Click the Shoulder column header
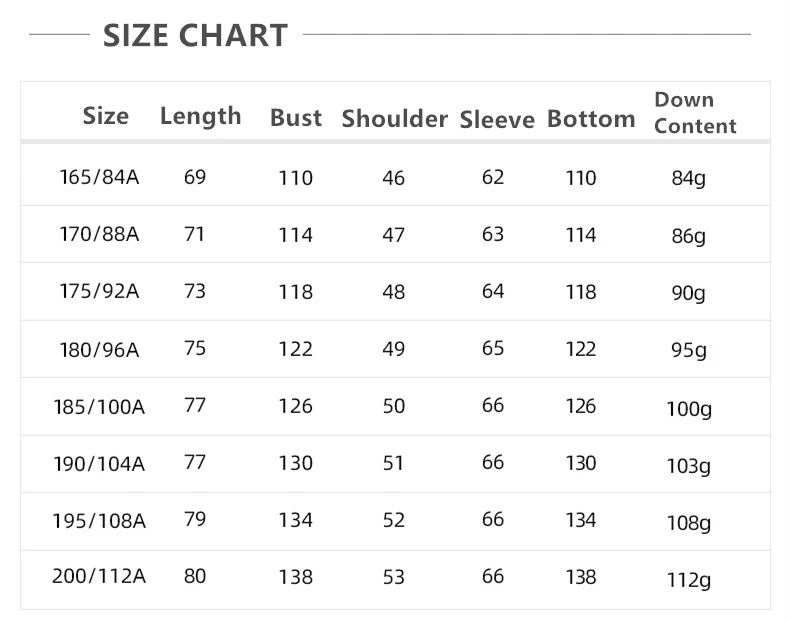790x621 pixels. coord(394,119)
